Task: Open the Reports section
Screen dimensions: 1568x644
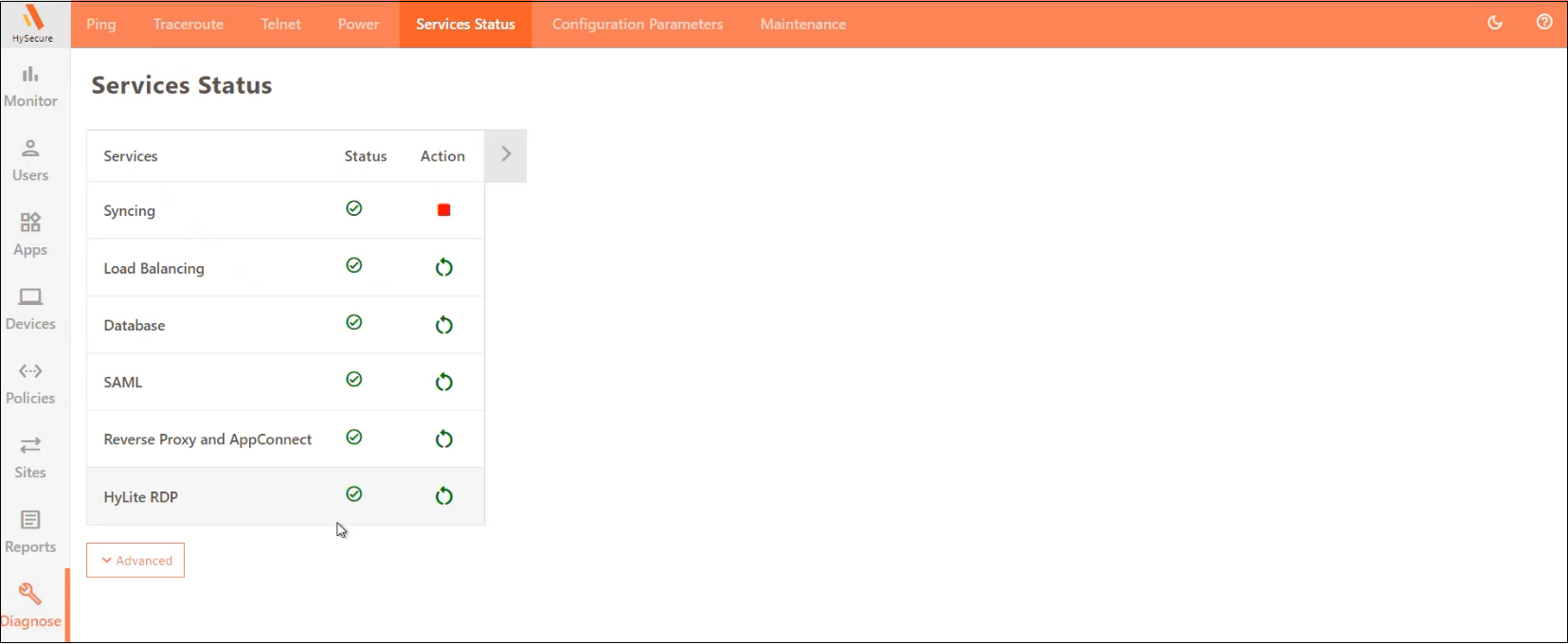Action: click(30, 532)
